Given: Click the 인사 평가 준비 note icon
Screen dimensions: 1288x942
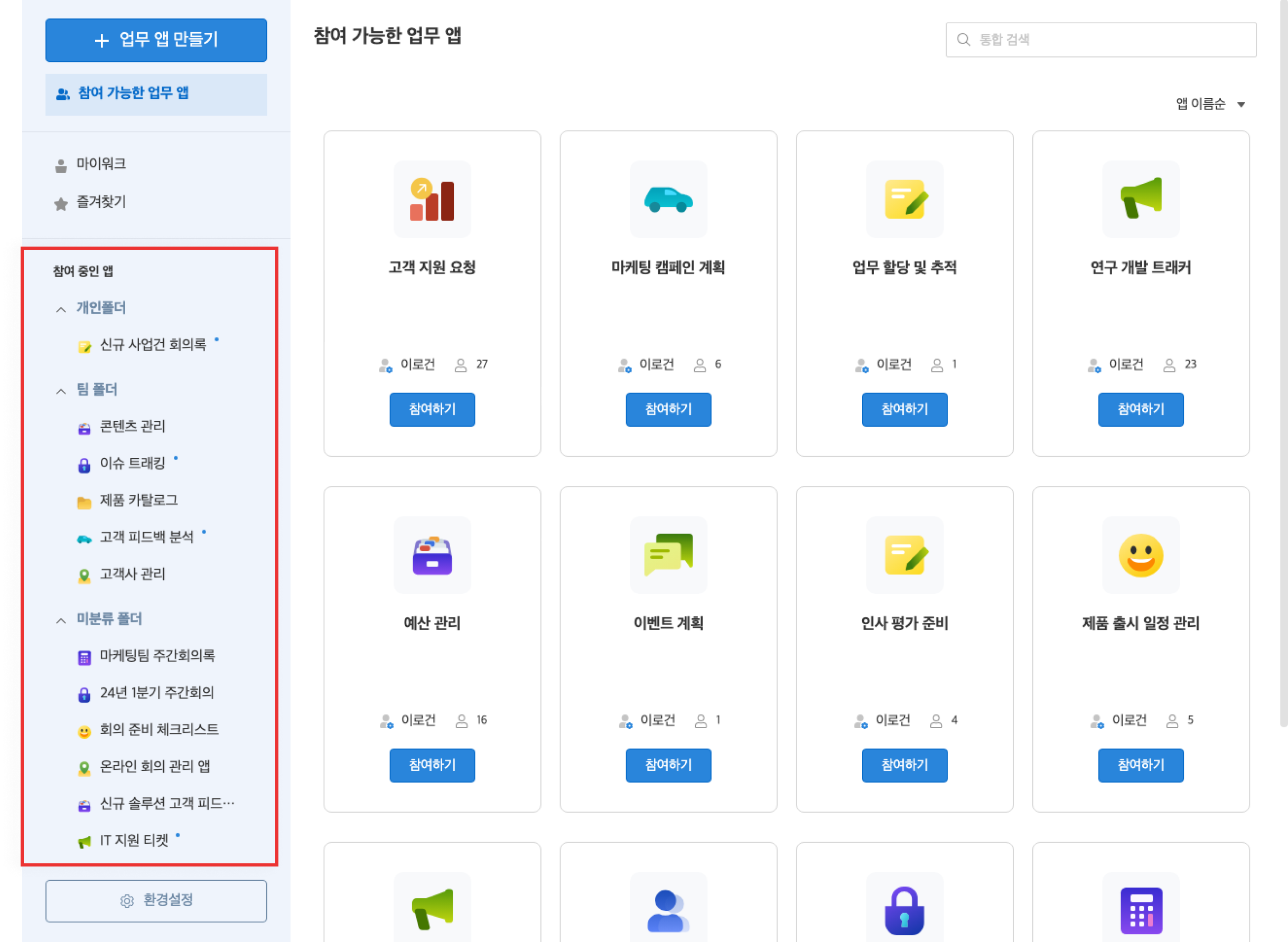Looking at the screenshot, I should click(x=904, y=555).
